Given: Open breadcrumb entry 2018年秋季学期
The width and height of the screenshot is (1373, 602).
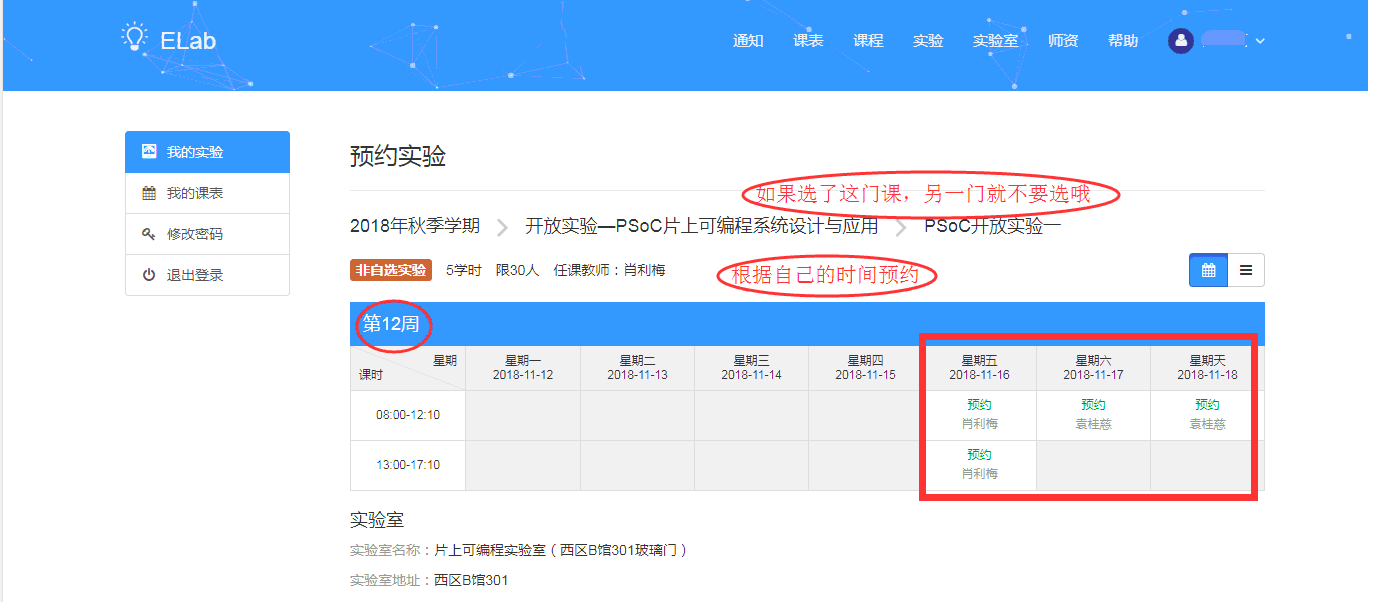Looking at the screenshot, I should coord(415,226).
